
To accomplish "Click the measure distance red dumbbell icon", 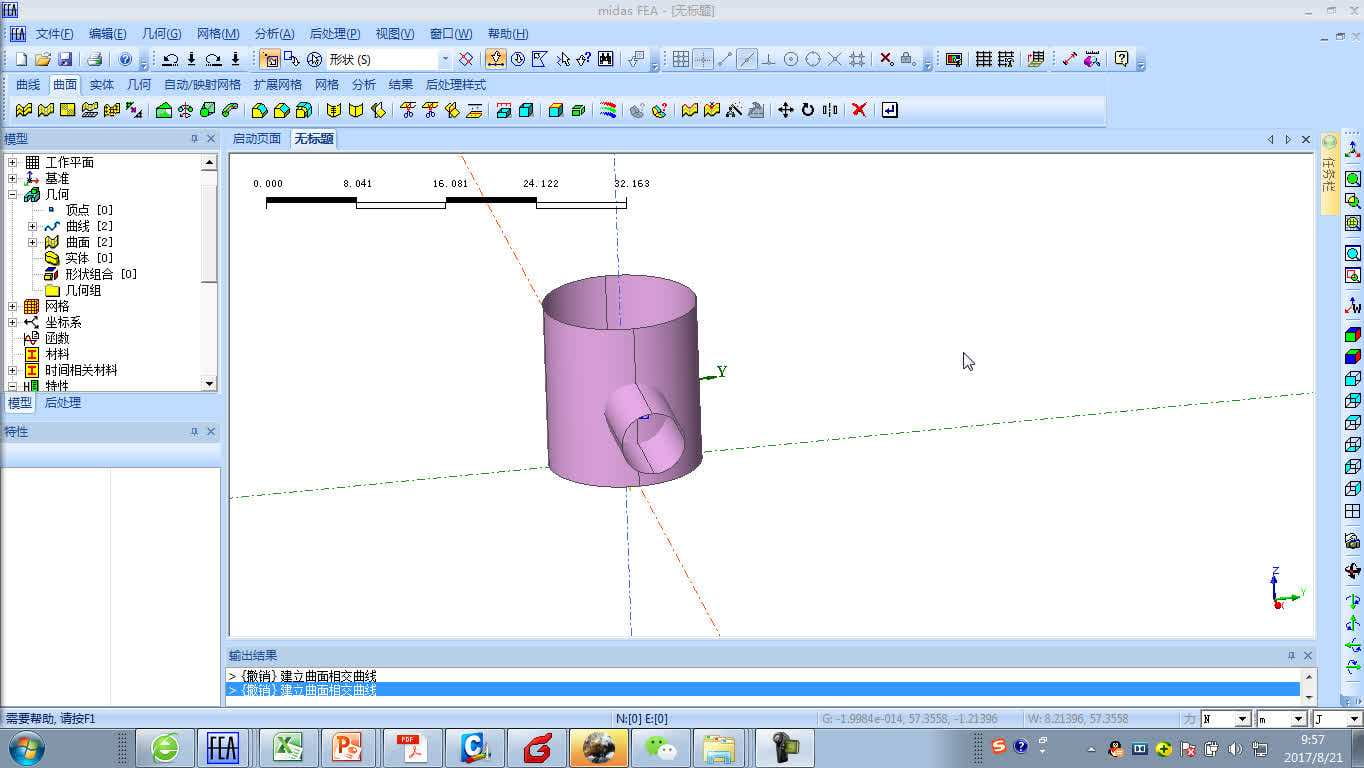I will tap(1069, 60).
